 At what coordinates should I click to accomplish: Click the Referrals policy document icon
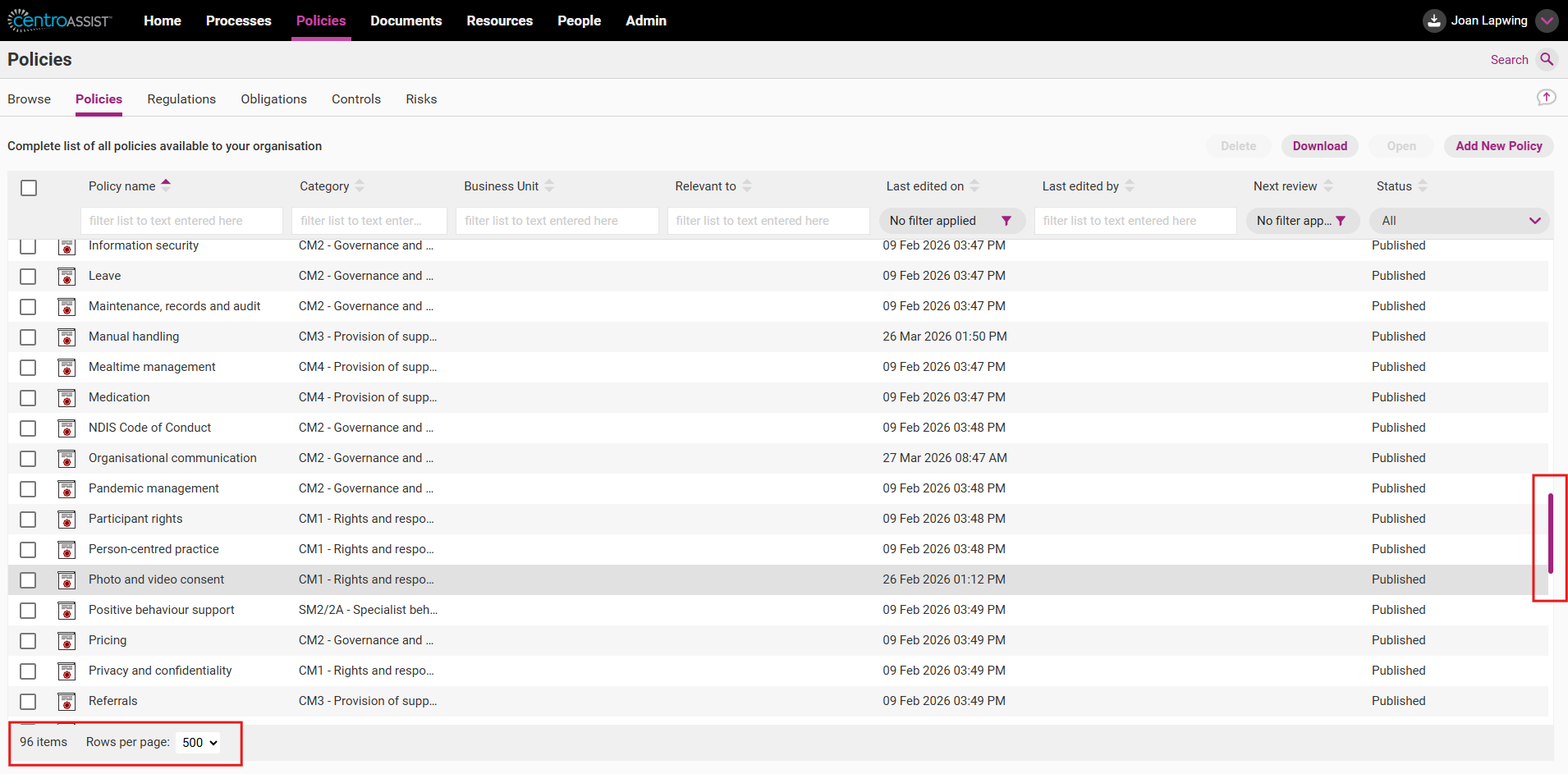coord(66,702)
